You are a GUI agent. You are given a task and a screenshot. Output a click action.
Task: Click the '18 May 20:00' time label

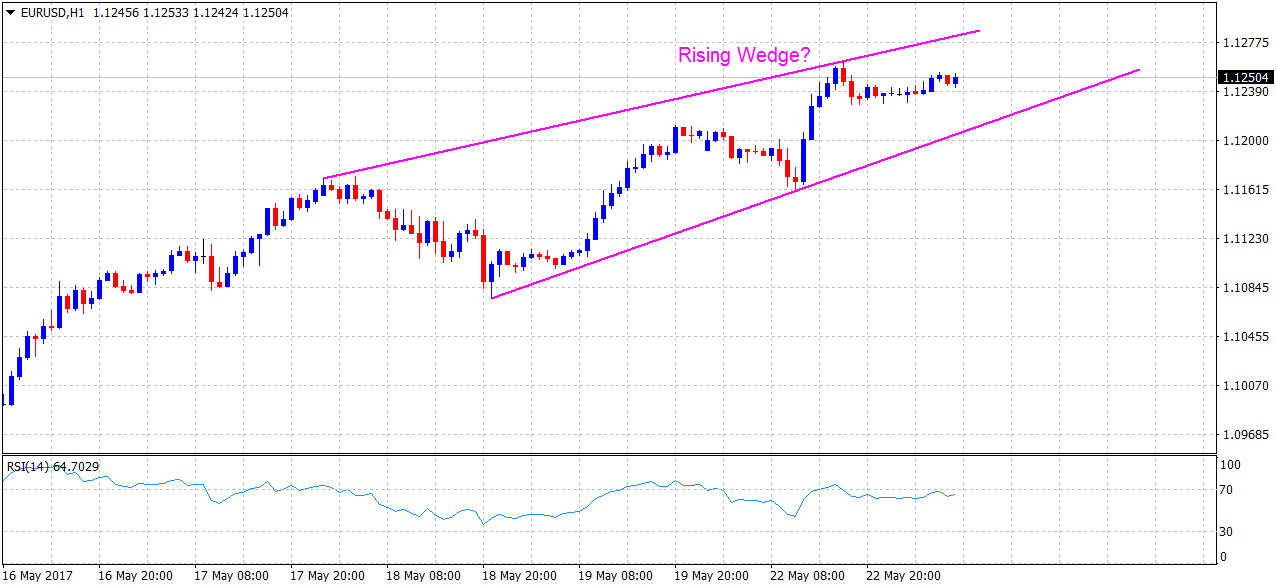519,576
